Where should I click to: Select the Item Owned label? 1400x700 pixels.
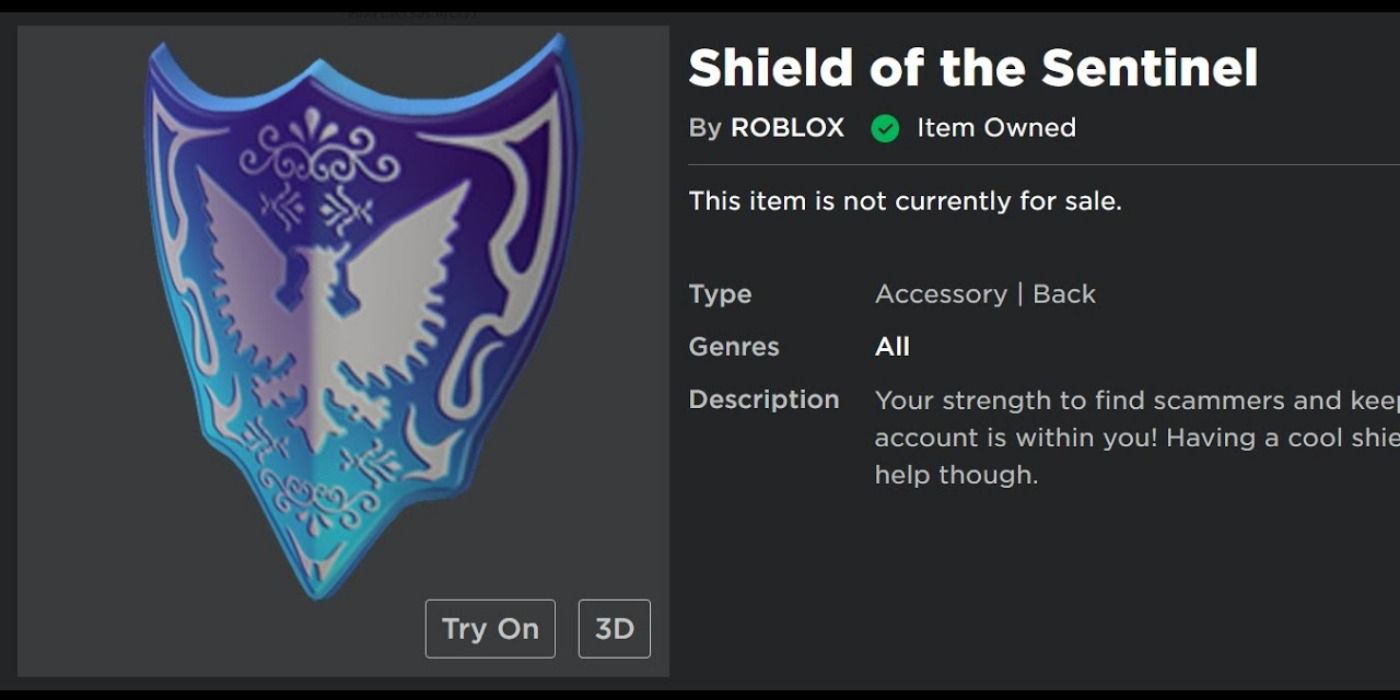(996, 128)
